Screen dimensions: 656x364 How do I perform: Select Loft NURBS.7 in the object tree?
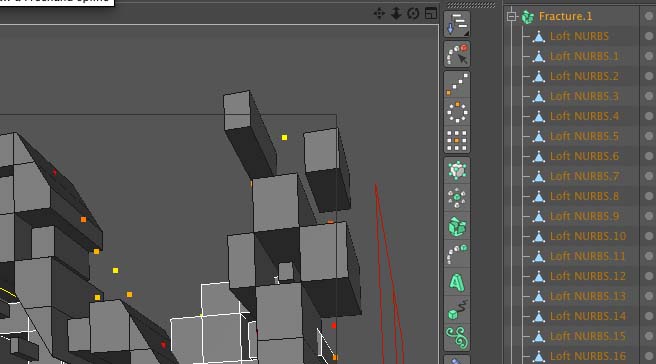click(x=584, y=177)
